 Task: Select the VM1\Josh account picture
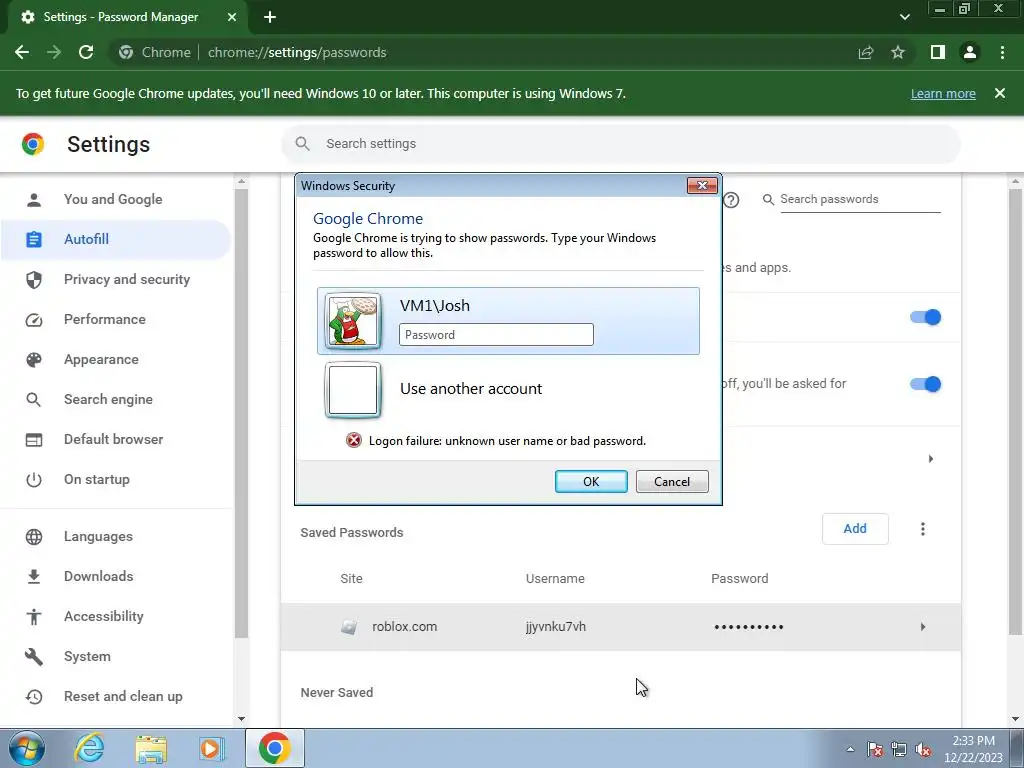353,321
